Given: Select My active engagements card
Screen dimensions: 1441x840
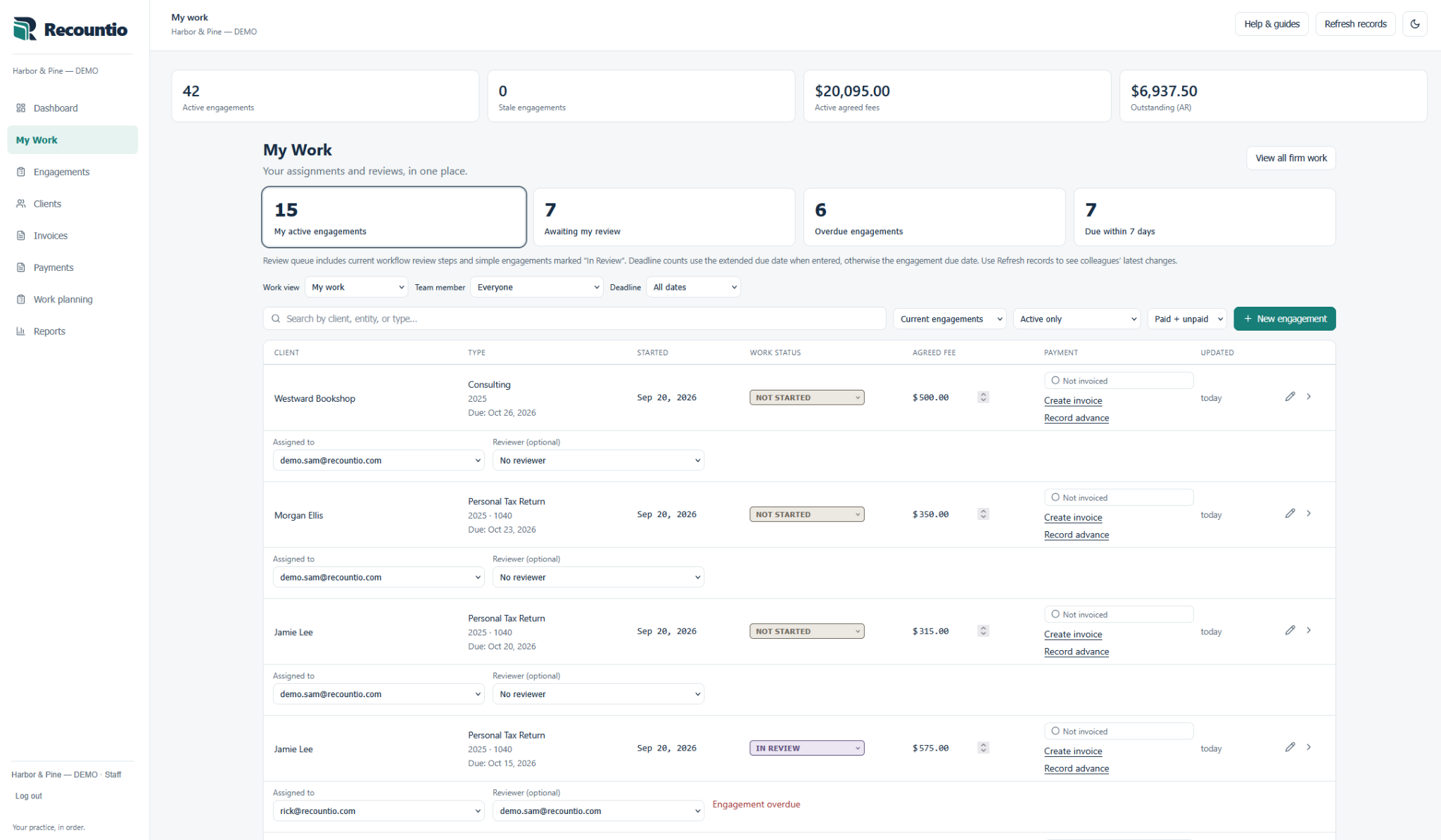Looking at the screenshot, I should coord(394,217).
